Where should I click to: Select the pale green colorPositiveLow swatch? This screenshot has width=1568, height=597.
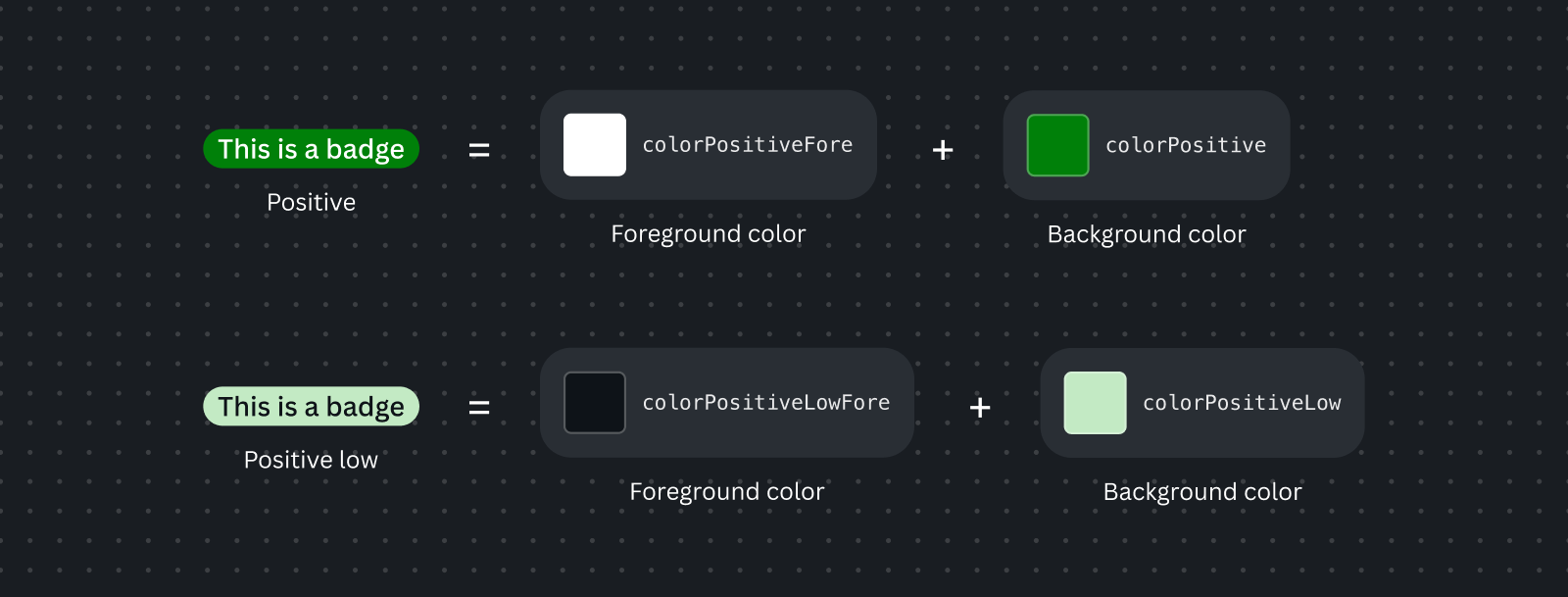1096,403
